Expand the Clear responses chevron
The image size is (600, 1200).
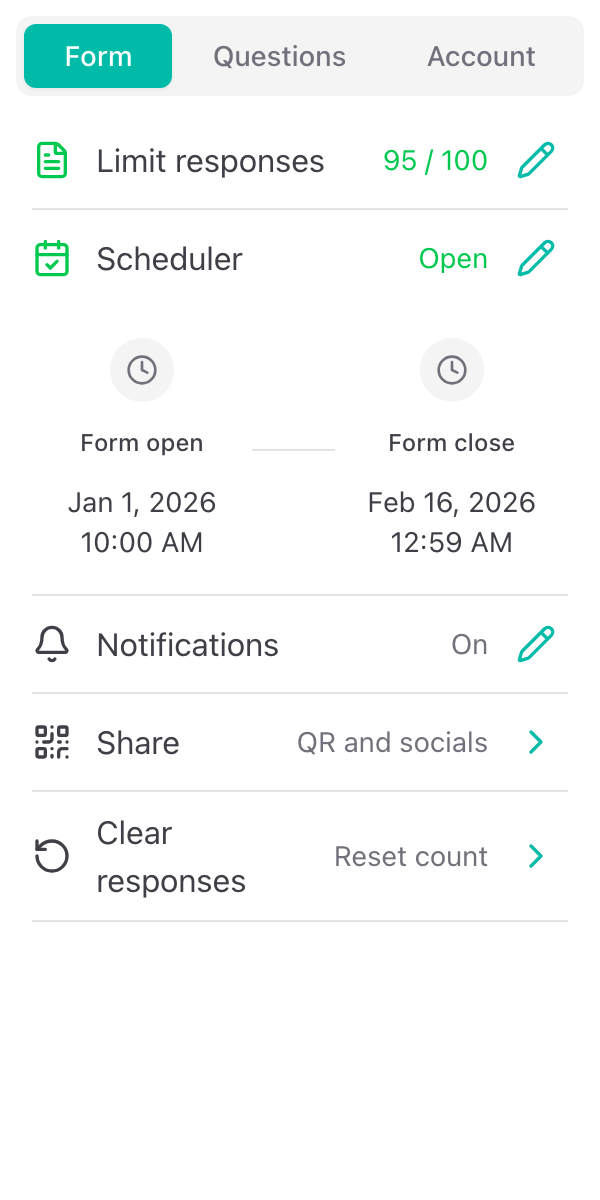point(536,856)
